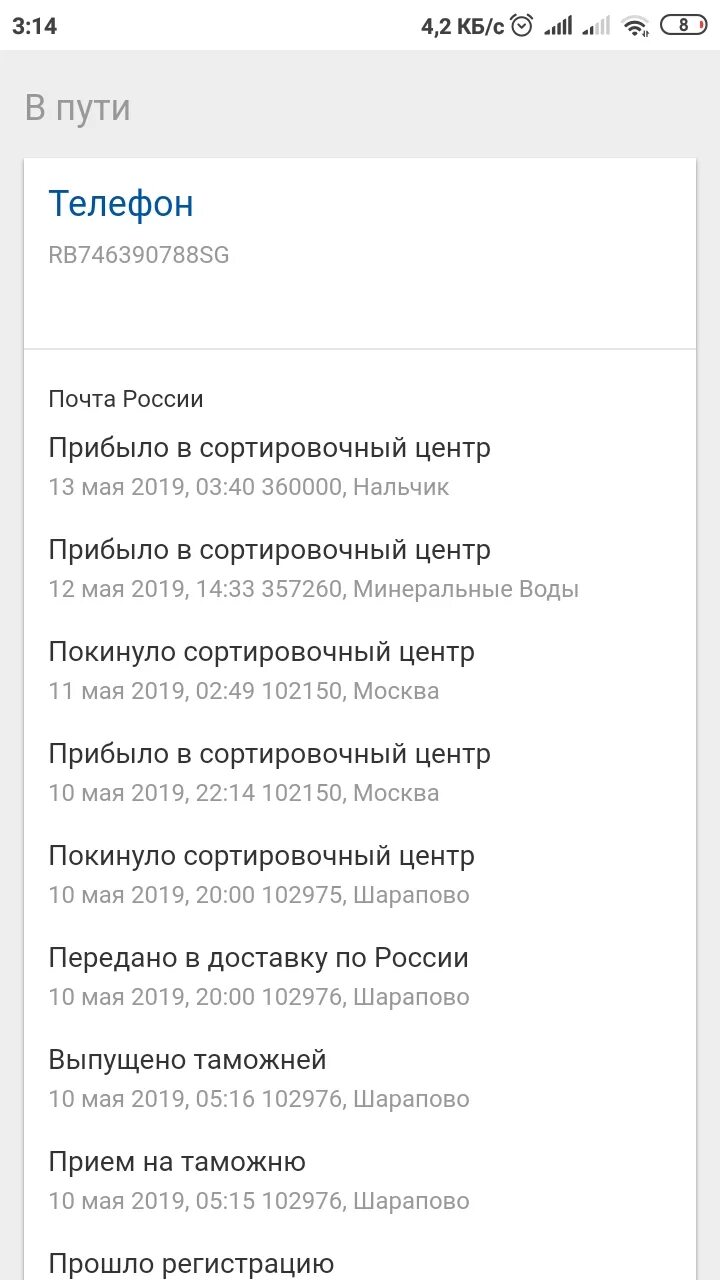Open the "Прием на таможню" event
The image size is (720, 1280).
click(258, 1181)
